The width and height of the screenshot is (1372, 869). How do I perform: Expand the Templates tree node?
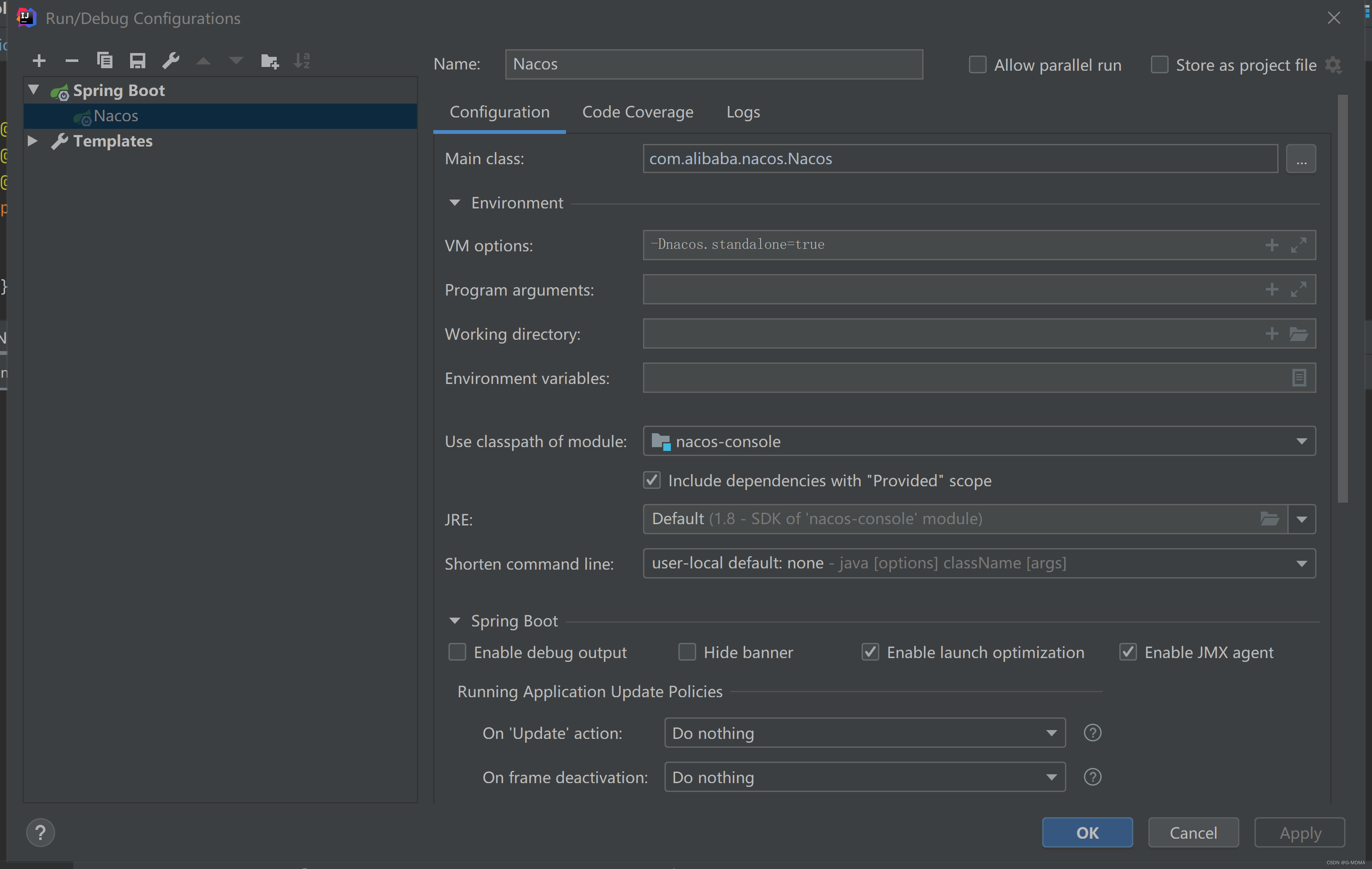pos(32,141)
